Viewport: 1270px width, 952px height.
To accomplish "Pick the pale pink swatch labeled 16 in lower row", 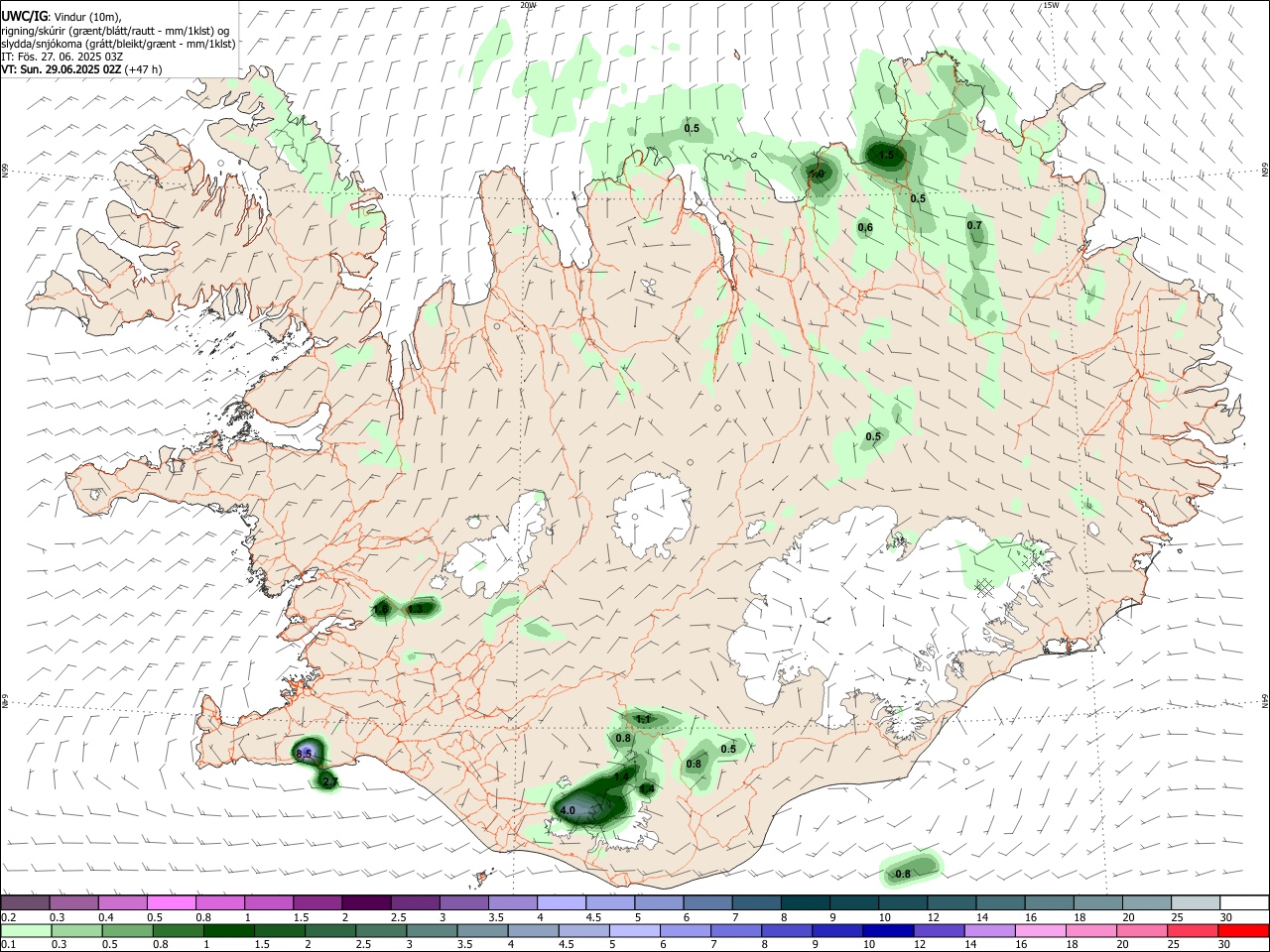I will pyautogui.click(x=1039, y=930).
